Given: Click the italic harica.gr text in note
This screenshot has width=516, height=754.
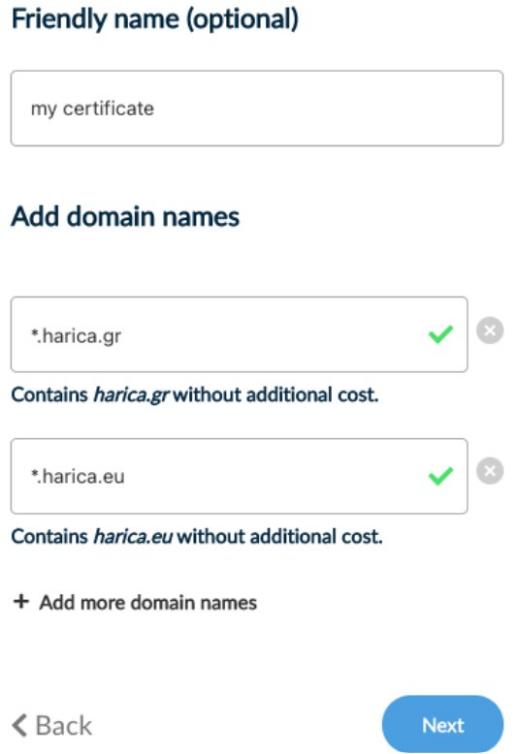Looking at the screenshot, I should [x=131, y=395].
